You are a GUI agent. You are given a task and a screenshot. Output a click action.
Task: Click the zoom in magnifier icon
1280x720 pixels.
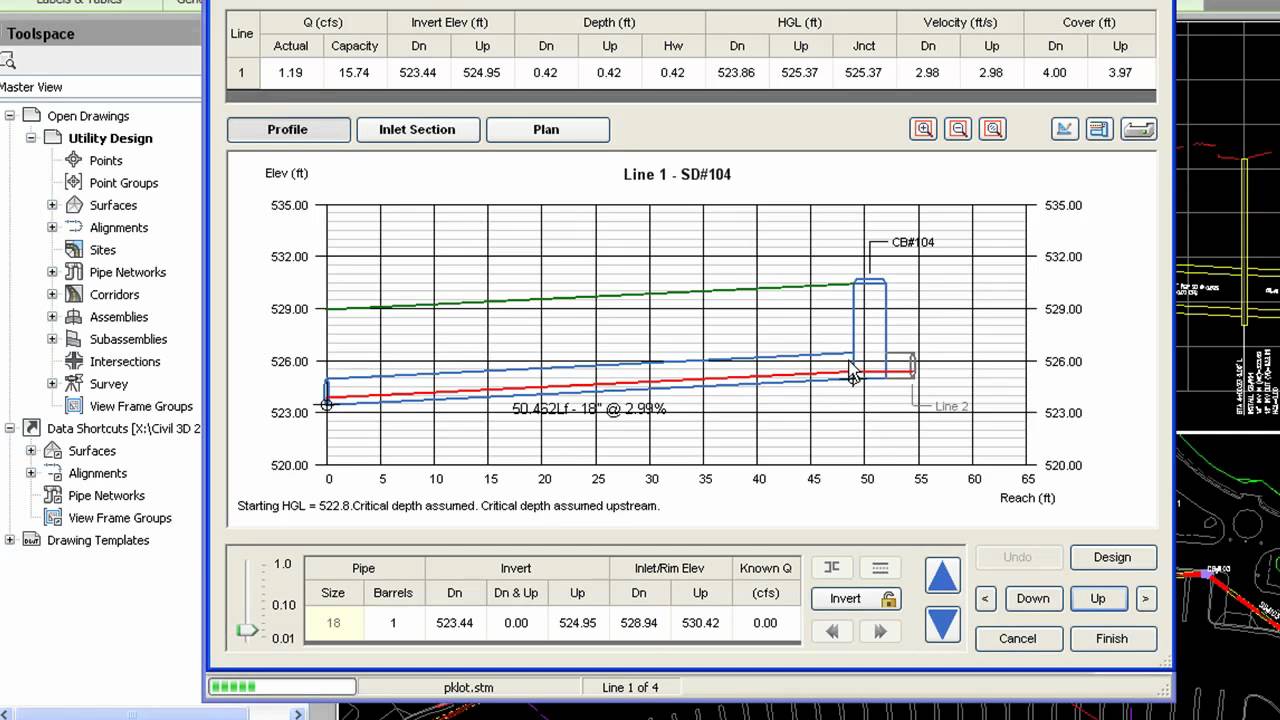[923, 129]
